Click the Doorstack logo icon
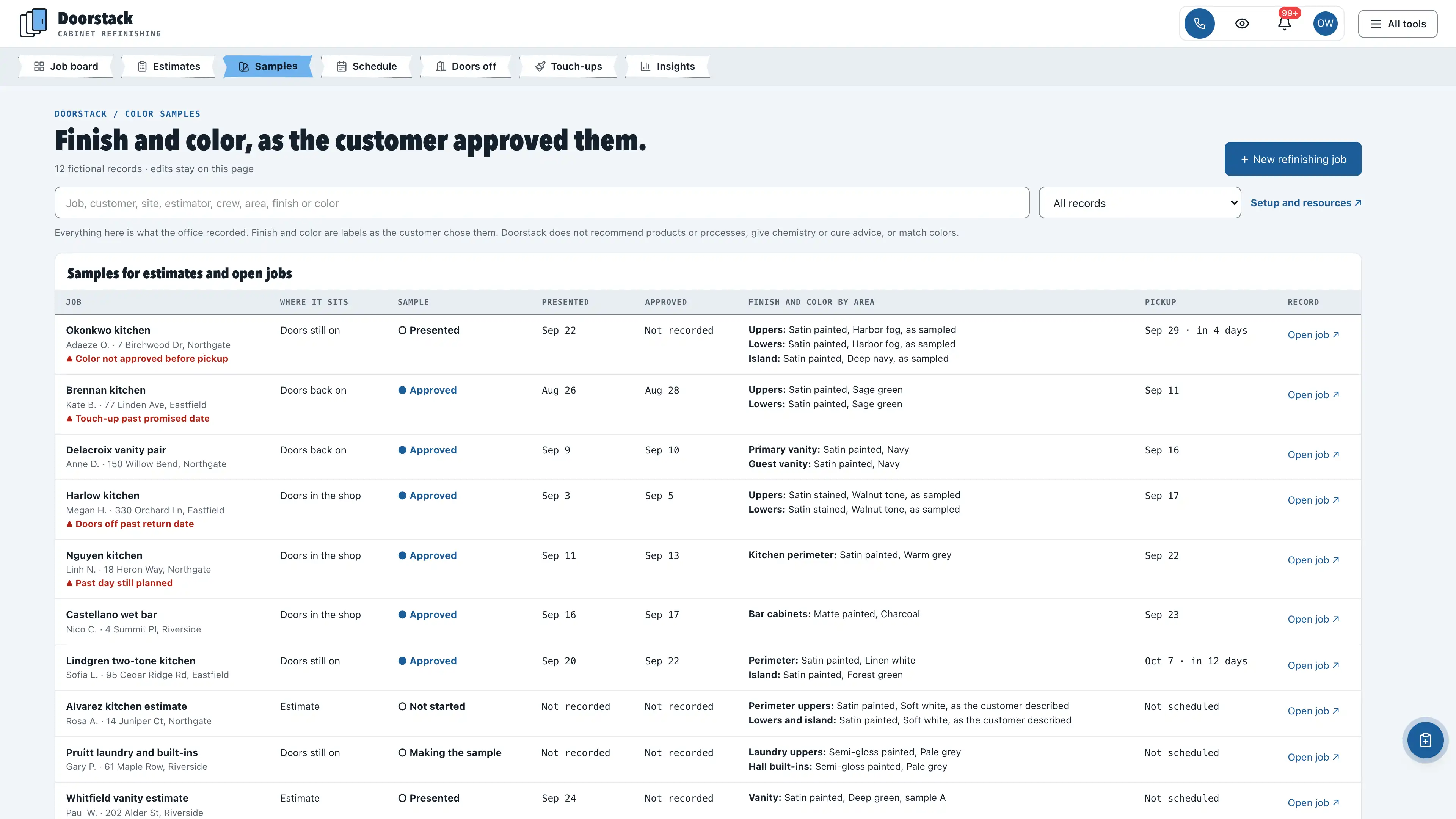This screenshot has width=1456, height=819. pos(33,23)
